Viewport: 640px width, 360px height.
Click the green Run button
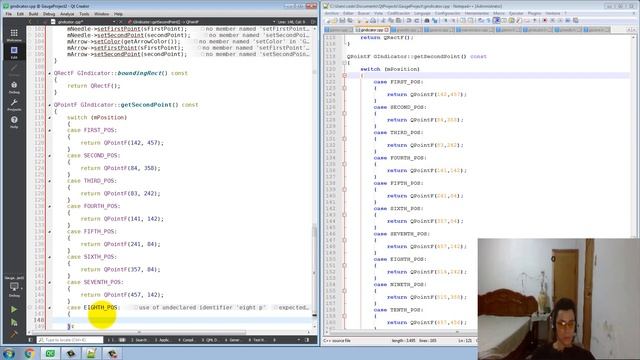click(14, 309)
